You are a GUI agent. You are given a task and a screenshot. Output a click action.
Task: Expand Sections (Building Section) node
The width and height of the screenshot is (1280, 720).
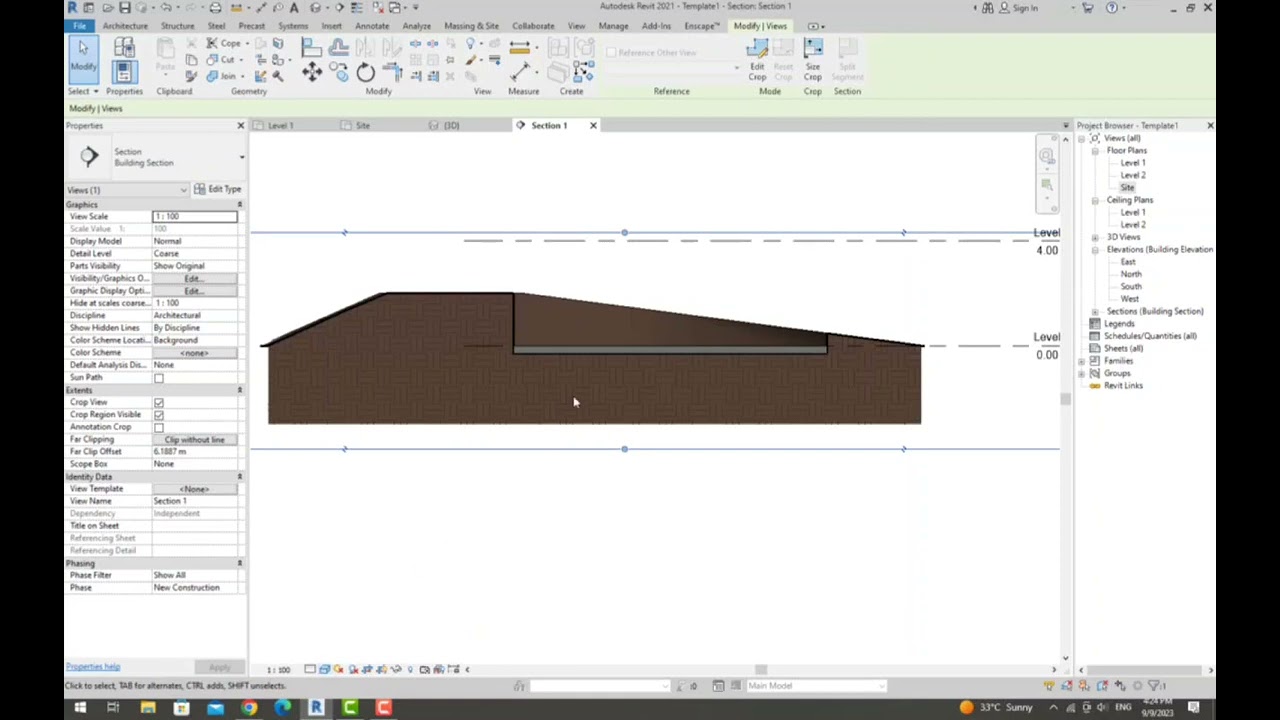pos(1095,312)
